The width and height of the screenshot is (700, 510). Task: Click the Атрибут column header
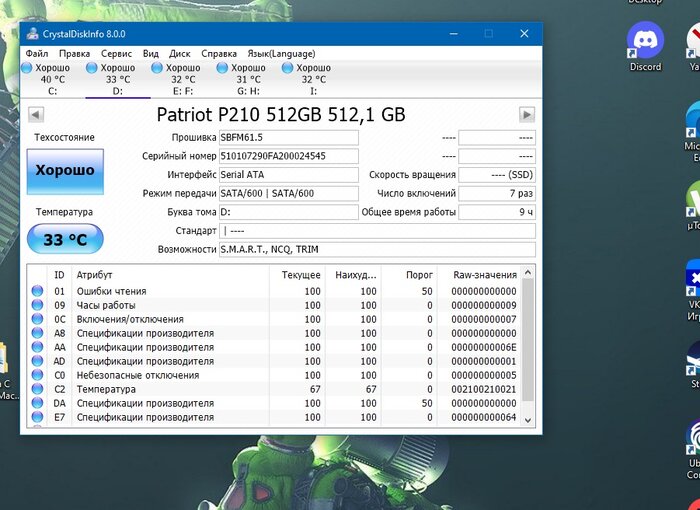click(x=171, y=275)
